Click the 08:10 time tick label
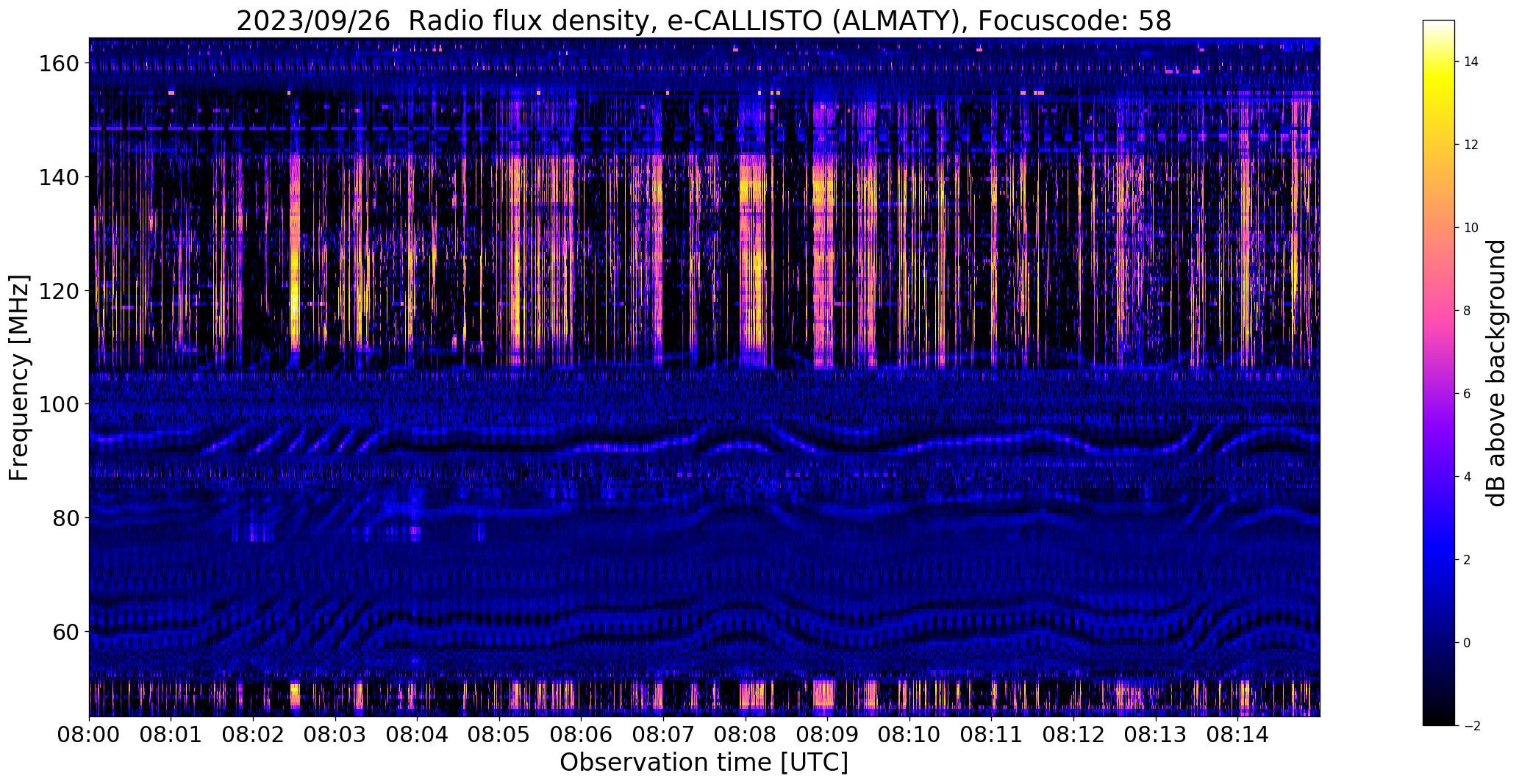 point(909,734)
